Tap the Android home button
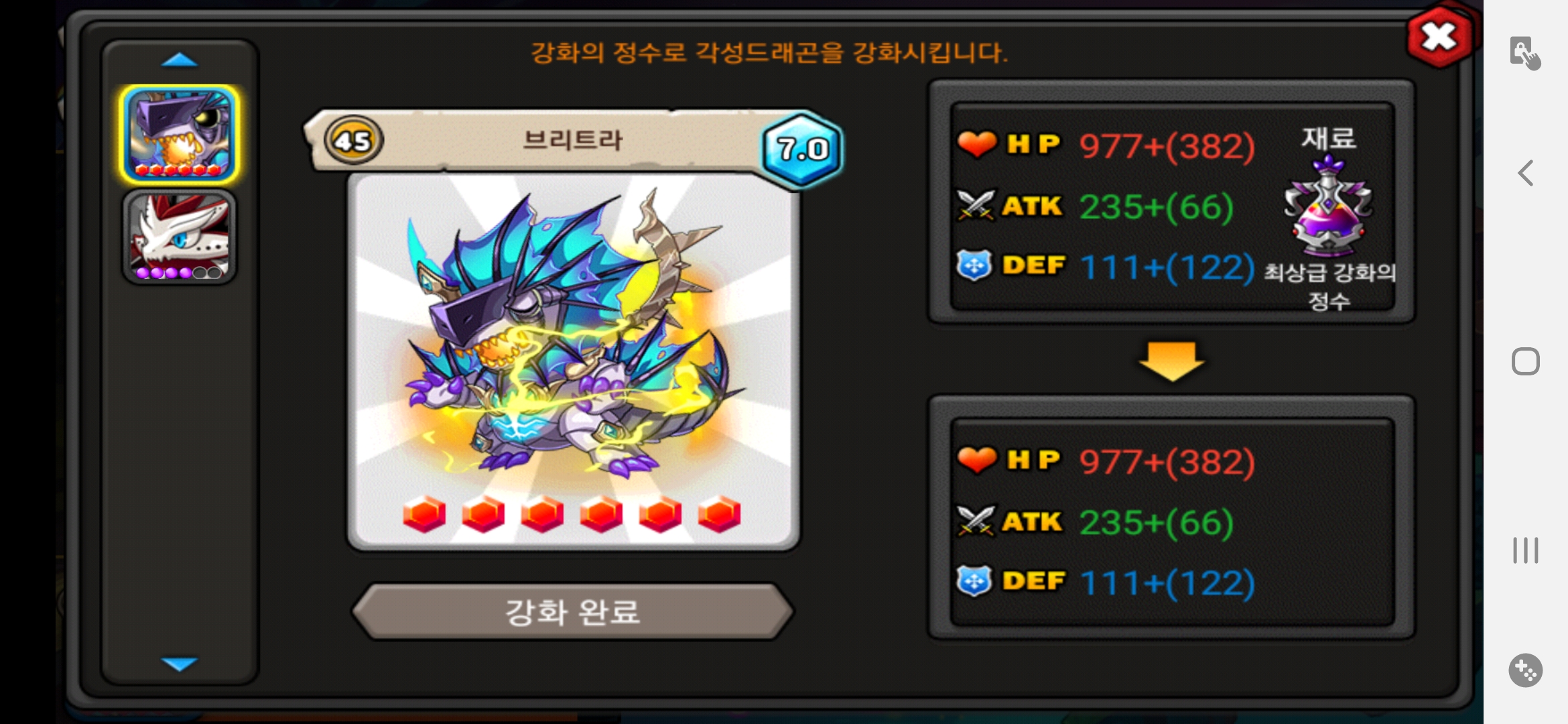1568x724 pixels. pyautogui.click(x=1526, y=362)
